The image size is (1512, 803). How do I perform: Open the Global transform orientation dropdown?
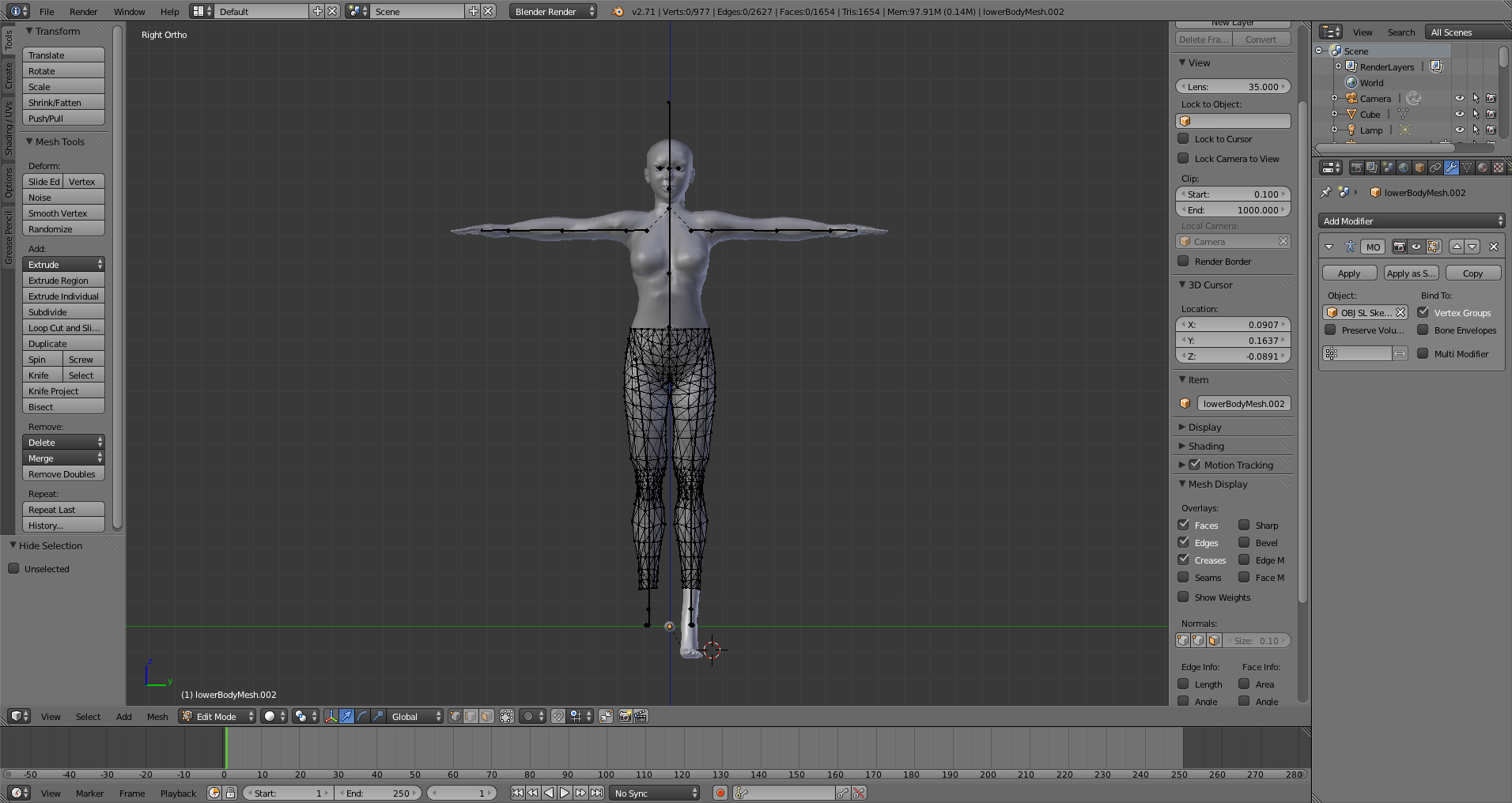tap(416, 716)
